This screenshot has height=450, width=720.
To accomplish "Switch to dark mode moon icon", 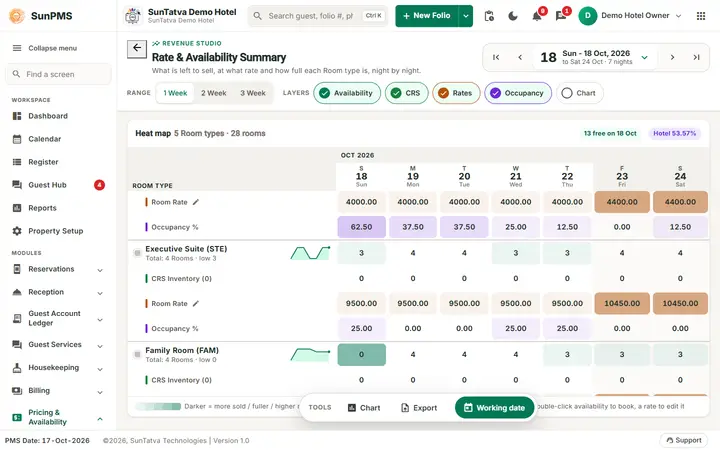I will [513, 16].
